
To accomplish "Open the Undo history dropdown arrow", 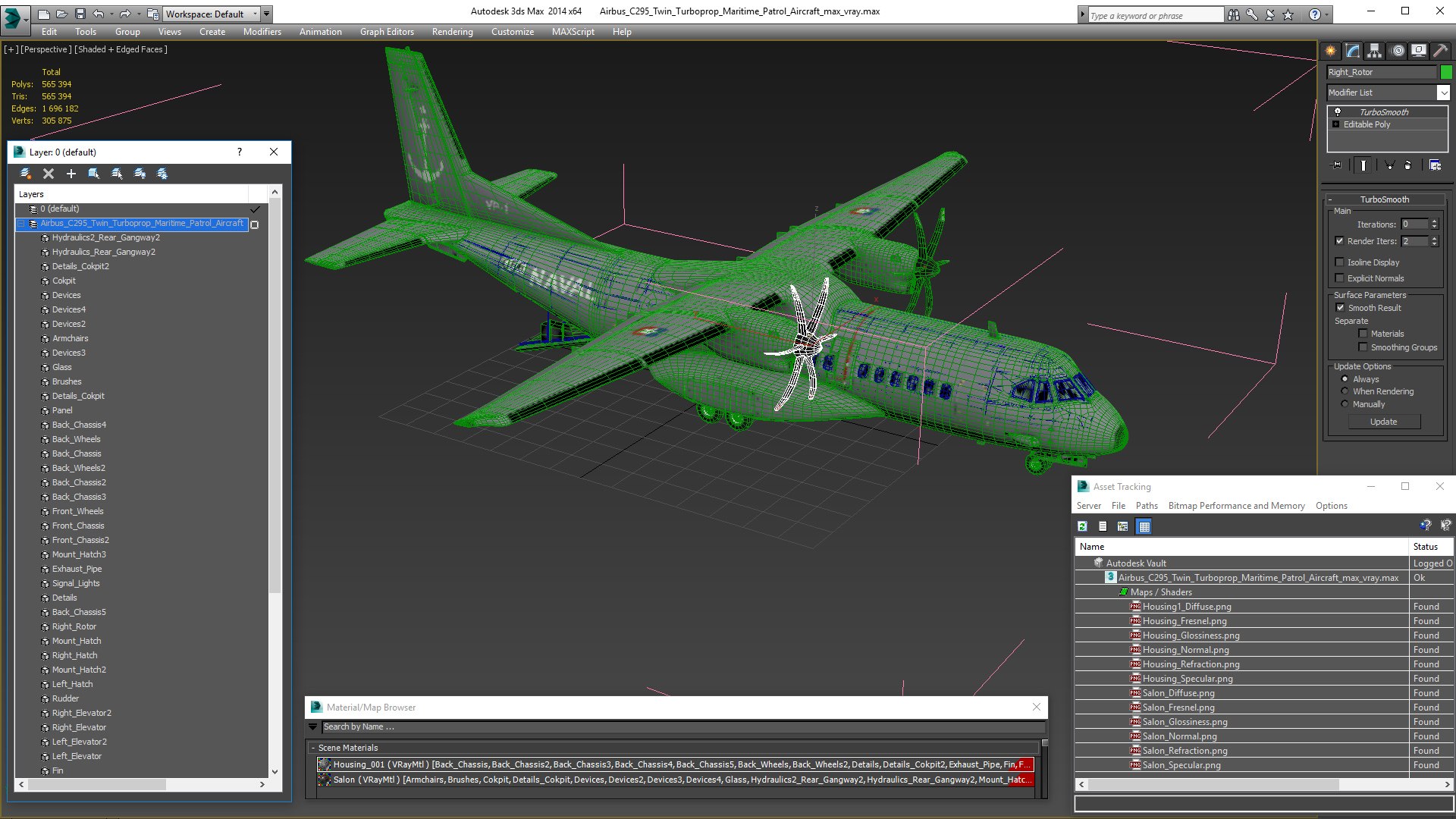I will (x=112, y=14).
